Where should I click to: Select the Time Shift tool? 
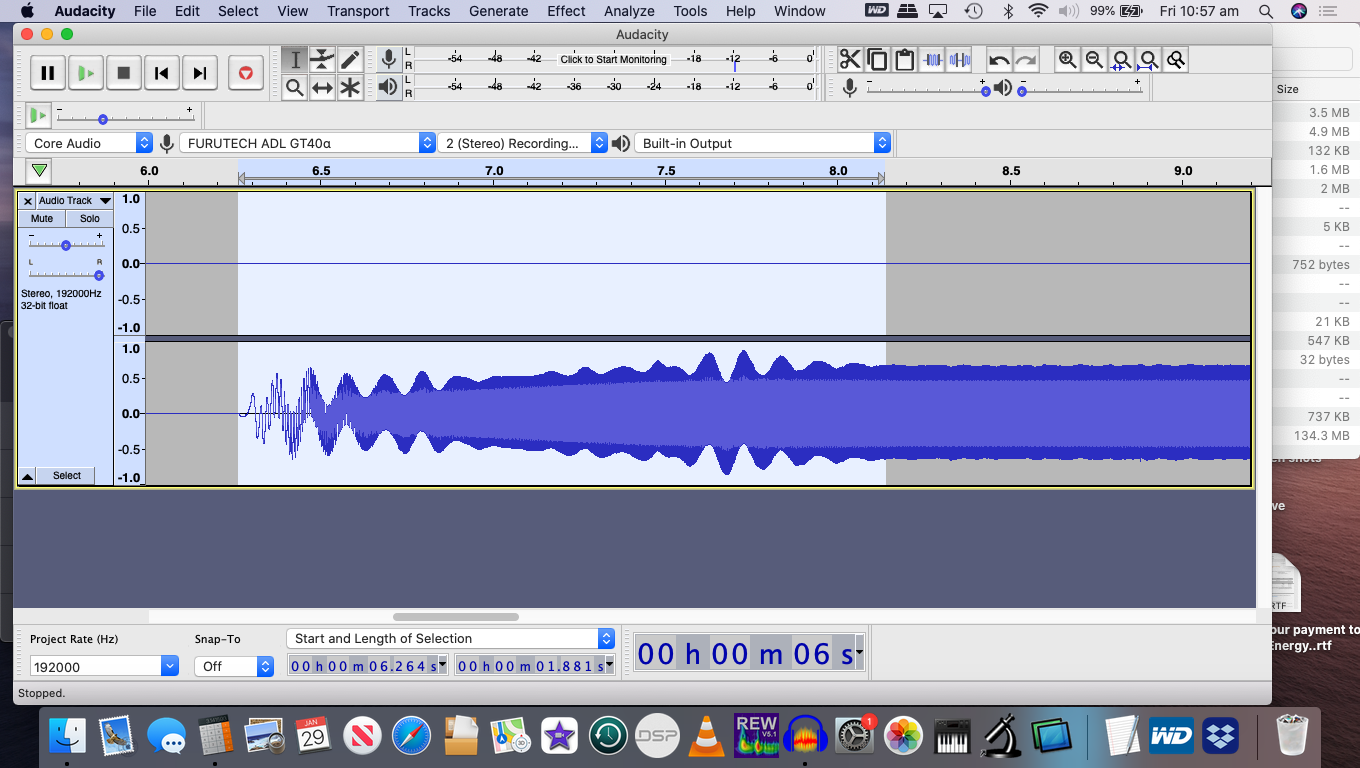[322, 88]
